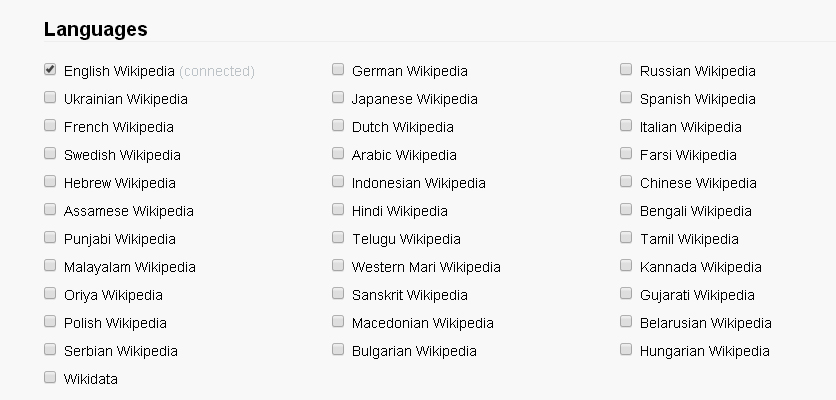Tick the Hindi Wikipedia checkbox

tap(338, 209)
